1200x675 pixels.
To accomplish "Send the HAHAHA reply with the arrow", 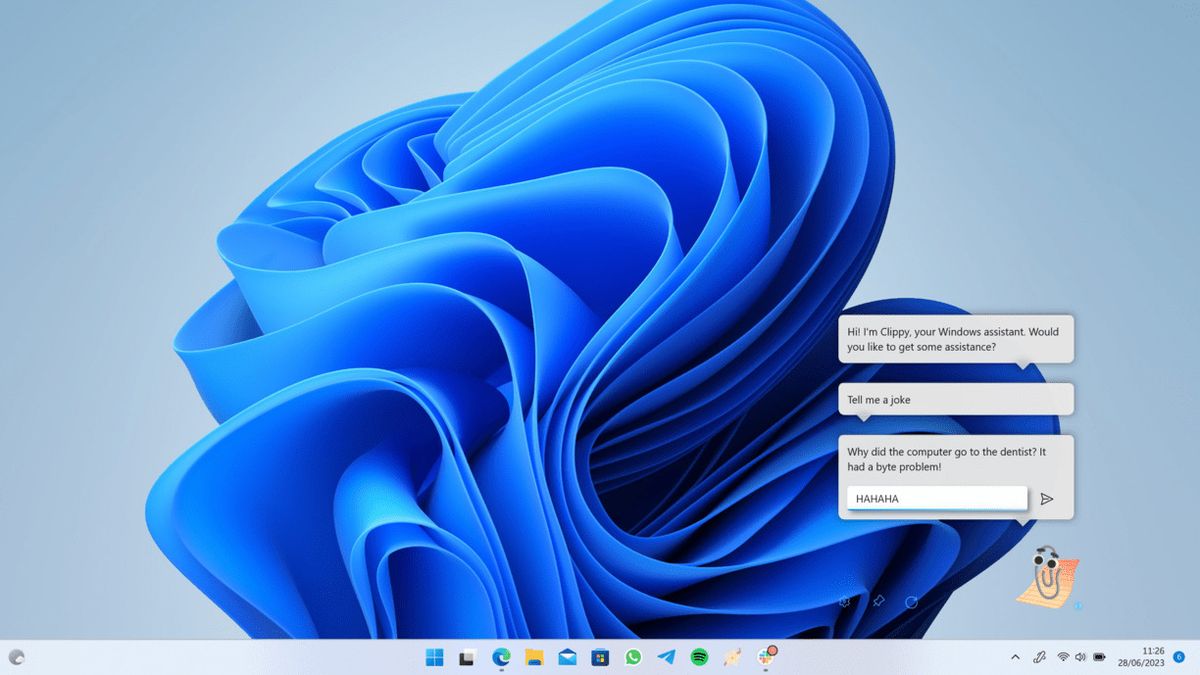I will [x=1047, y=498].
